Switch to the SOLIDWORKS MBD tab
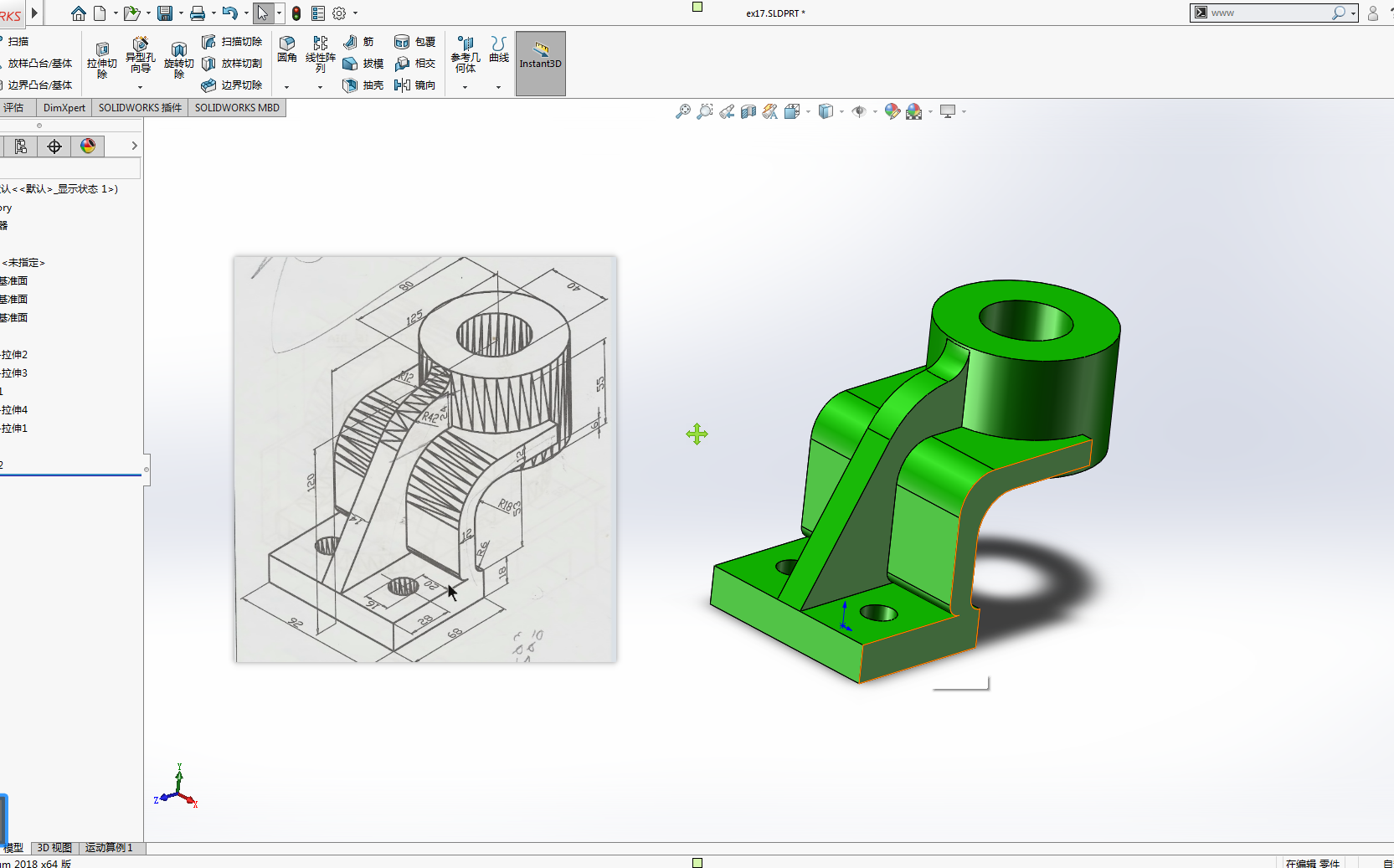The image size is (1394, 868). click(237, 107)
